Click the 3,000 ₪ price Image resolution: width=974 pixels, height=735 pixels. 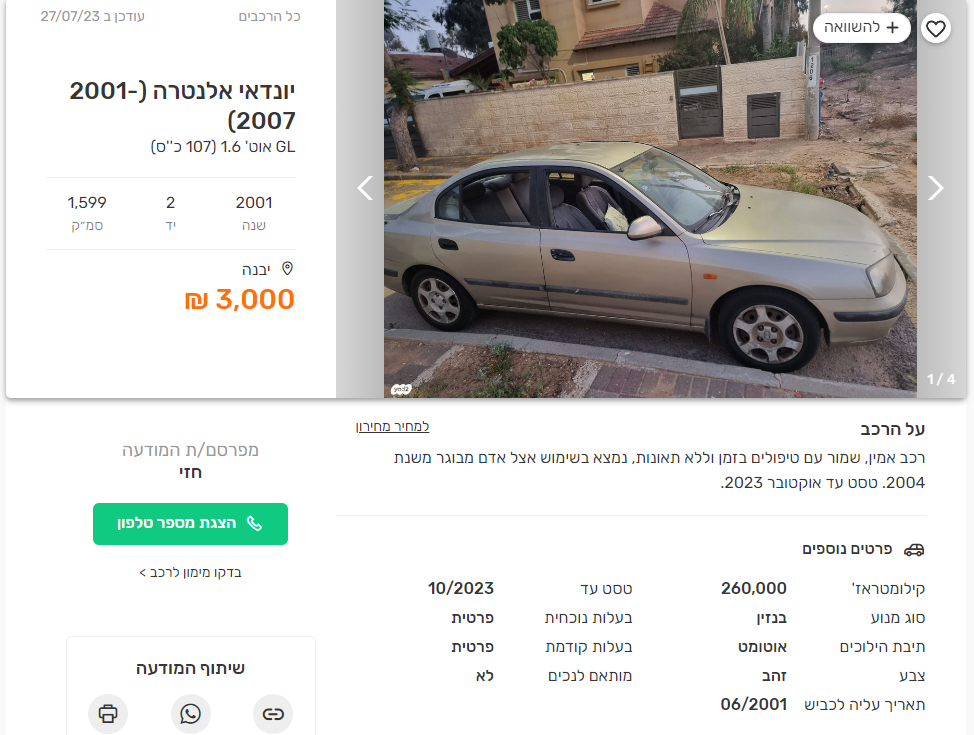pos(240,299)
